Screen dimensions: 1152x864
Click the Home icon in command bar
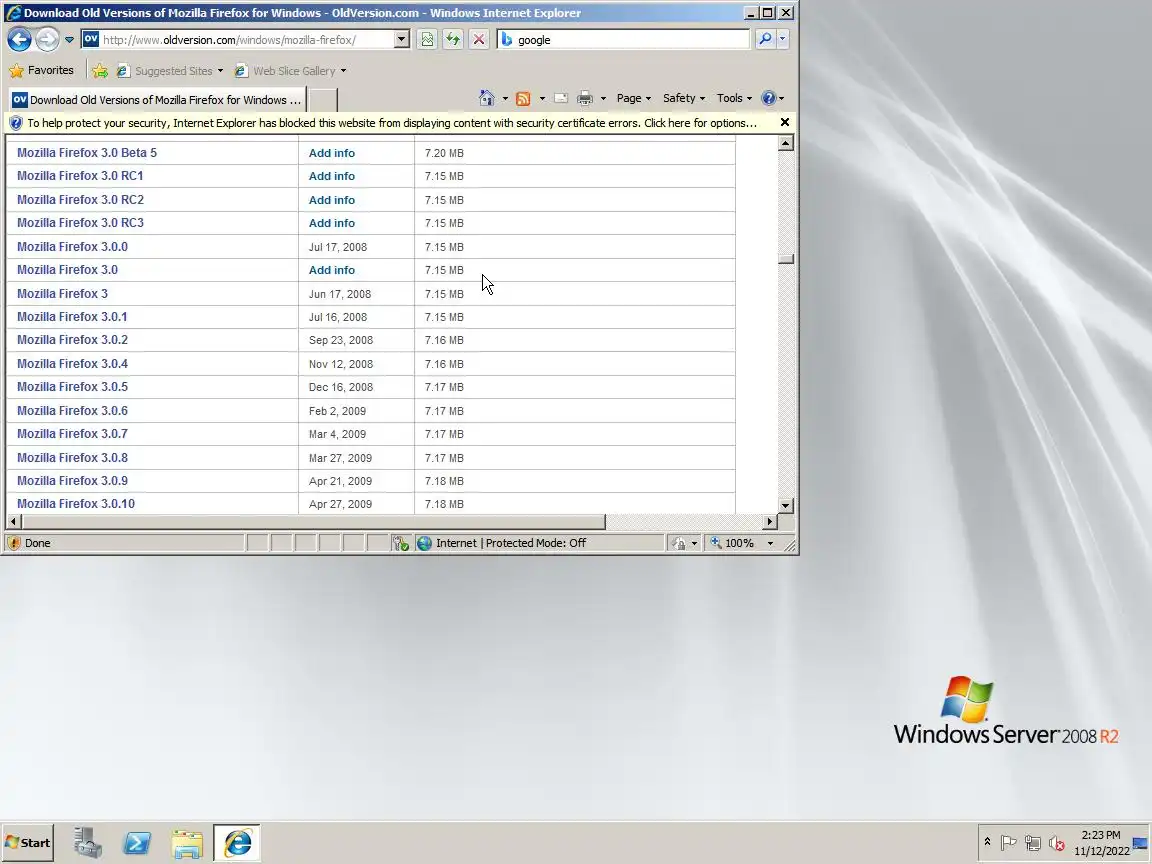(x=486, y=98)
